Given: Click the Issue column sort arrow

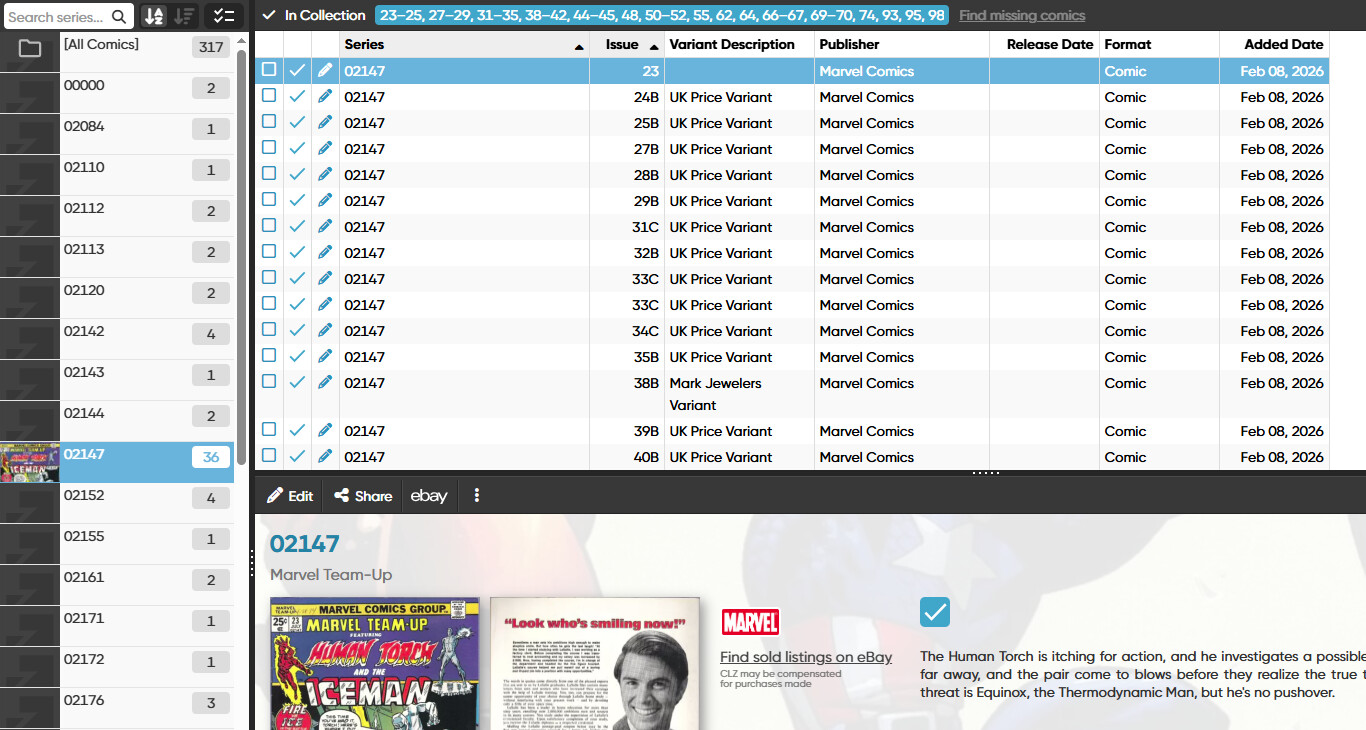Looking at the screenshot, I should tap(654, 46).
